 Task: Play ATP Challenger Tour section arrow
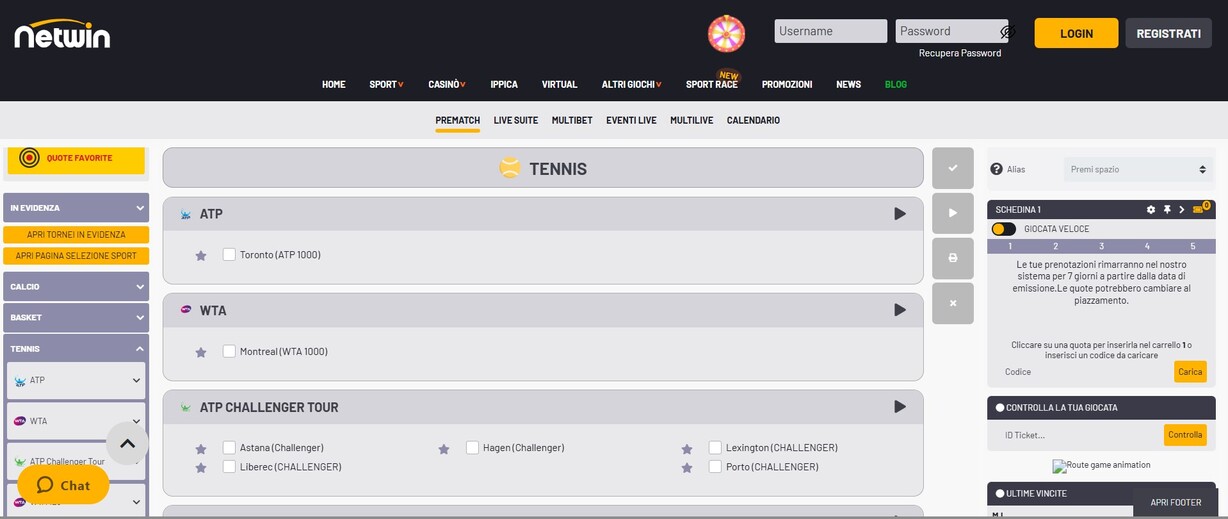(x=900, y=407)
